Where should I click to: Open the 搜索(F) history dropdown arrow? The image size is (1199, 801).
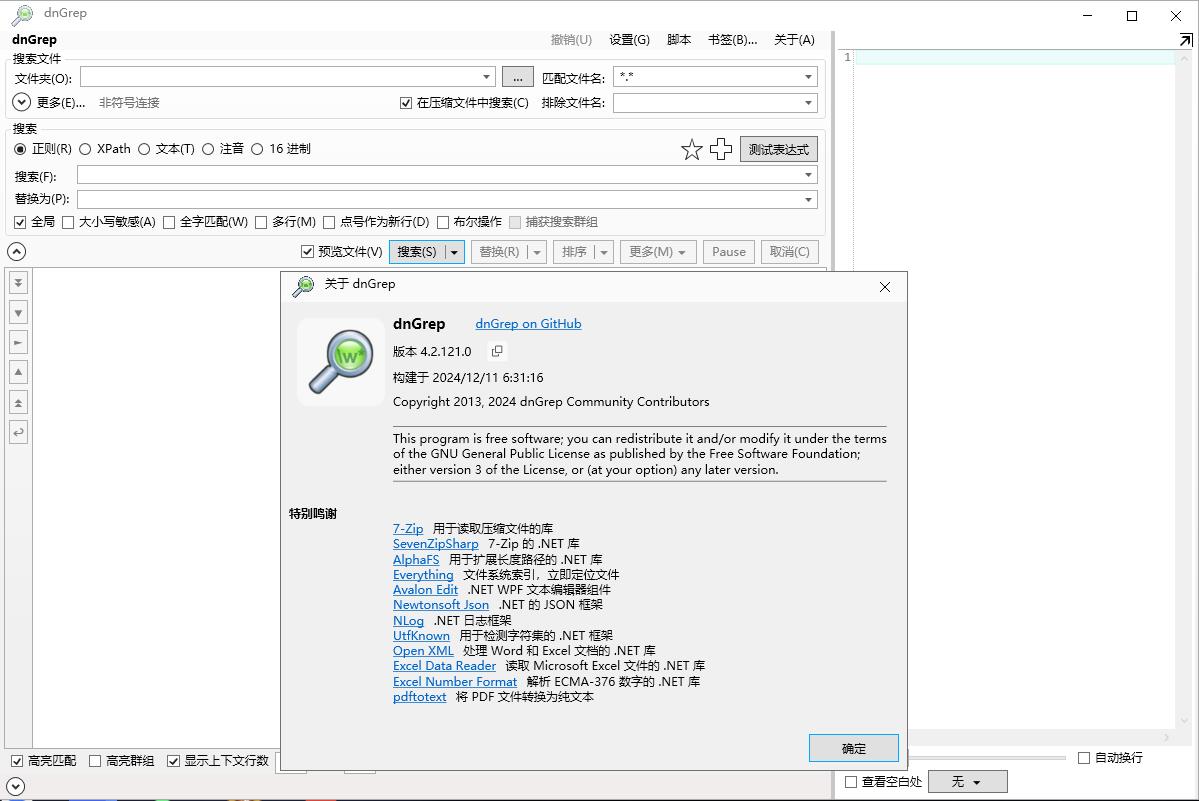(x=808, y=175)
